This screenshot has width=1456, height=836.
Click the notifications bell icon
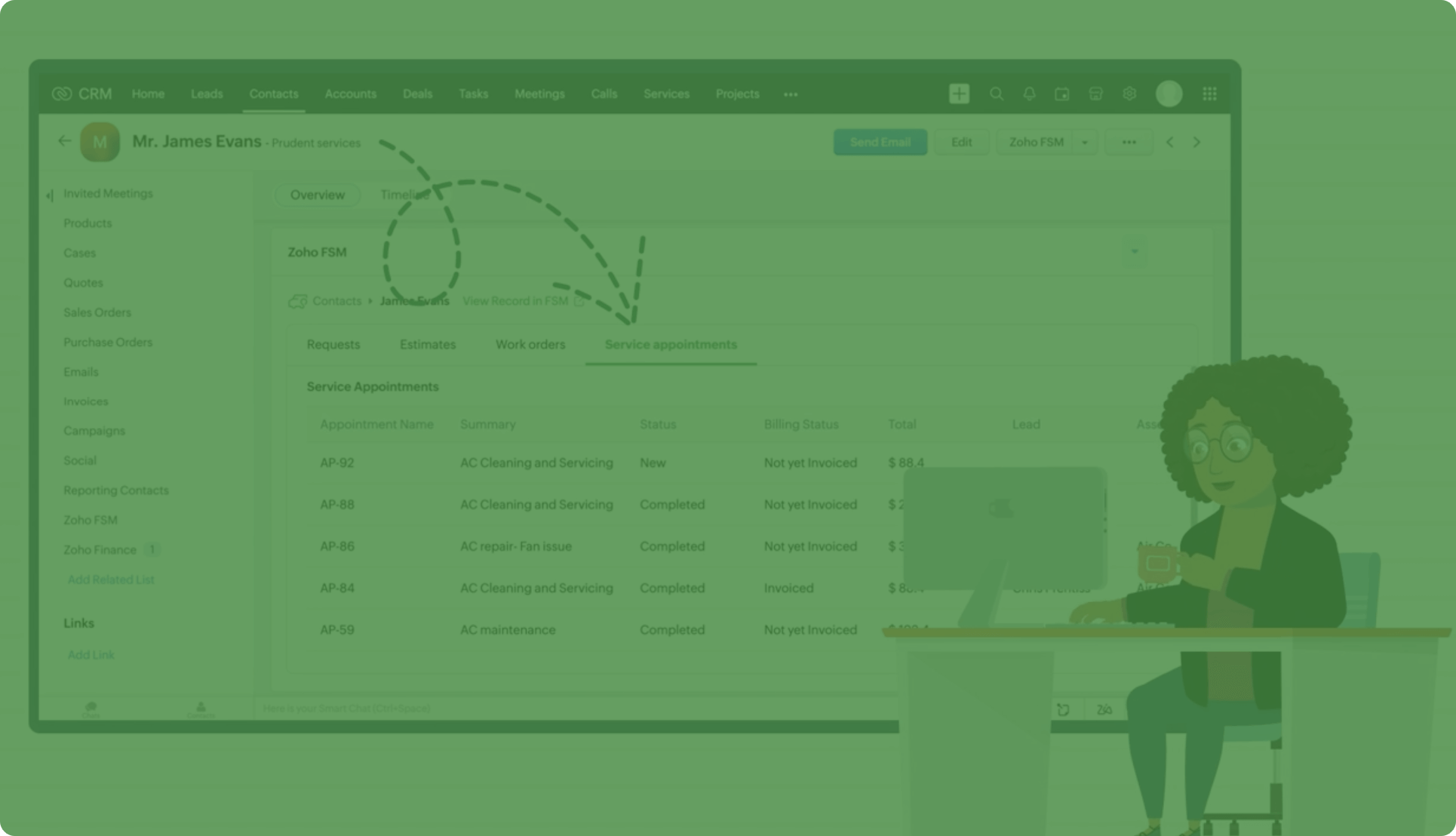click(1029, 93)
